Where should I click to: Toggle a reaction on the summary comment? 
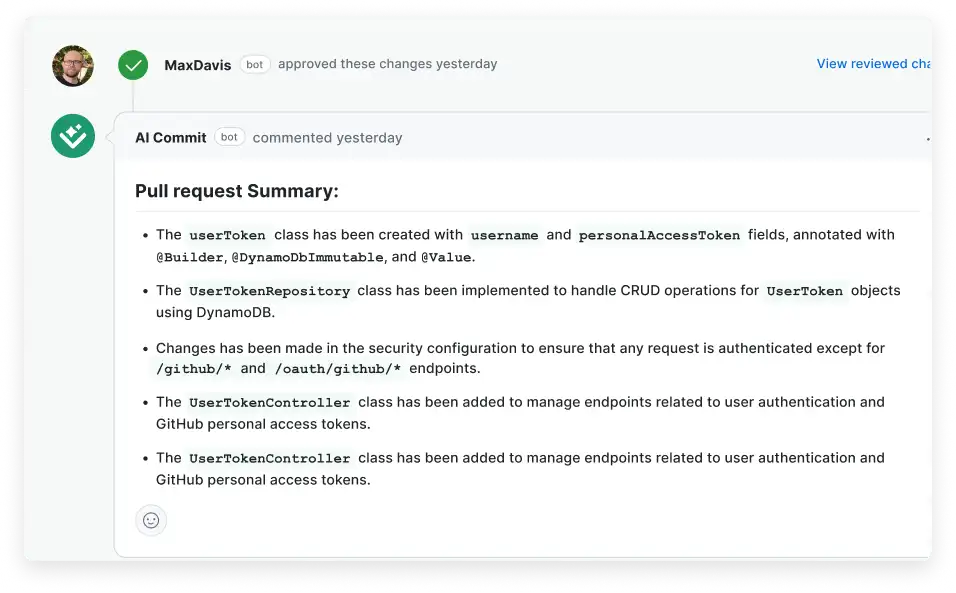[151, 520]
